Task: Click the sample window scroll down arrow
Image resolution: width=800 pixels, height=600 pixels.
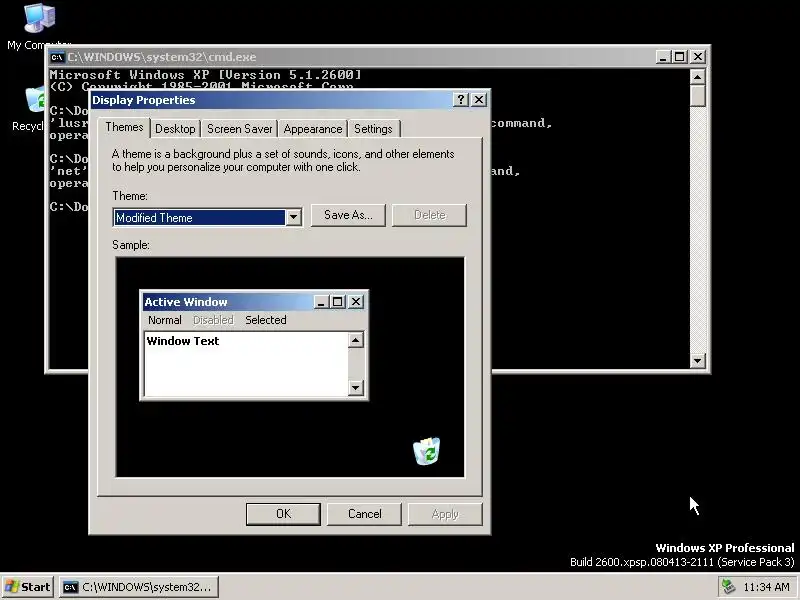Action: click(356, 388)
